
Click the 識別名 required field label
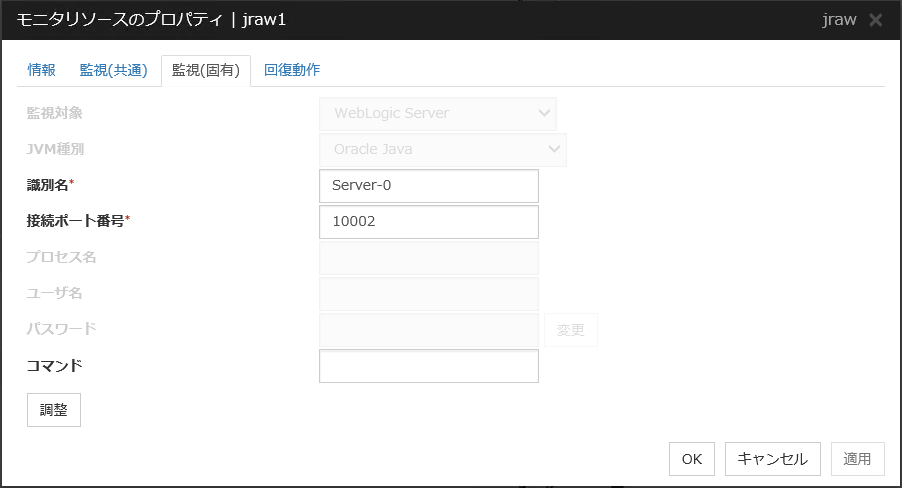click(50, 185)
